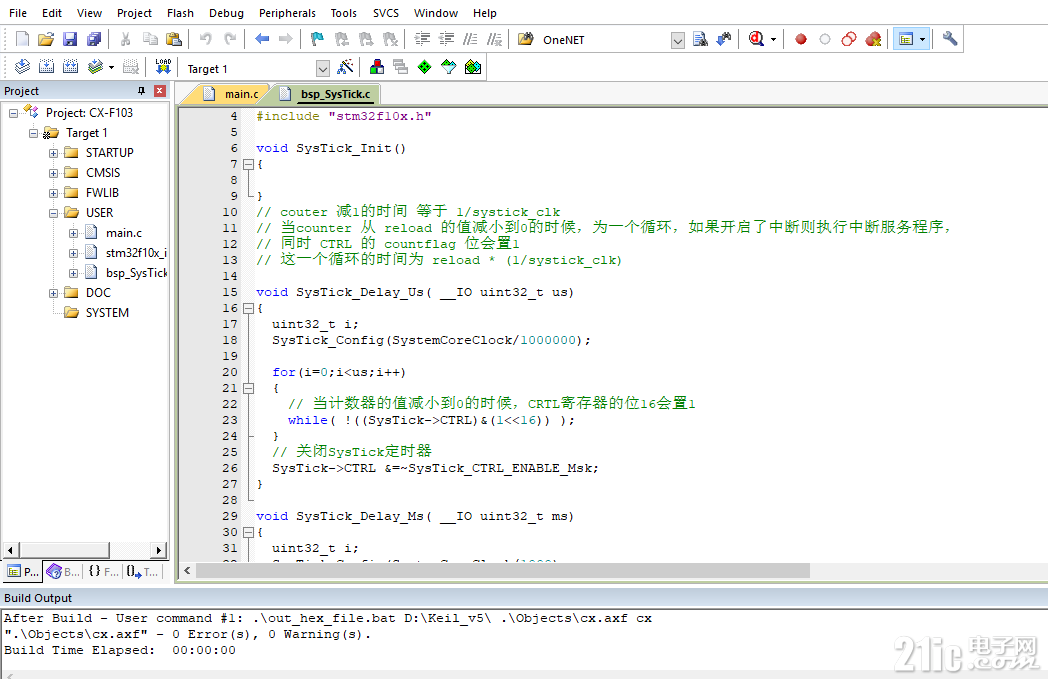Start debug session magnifier icon
1048x679 pixels.
click(x=756, y=39)
